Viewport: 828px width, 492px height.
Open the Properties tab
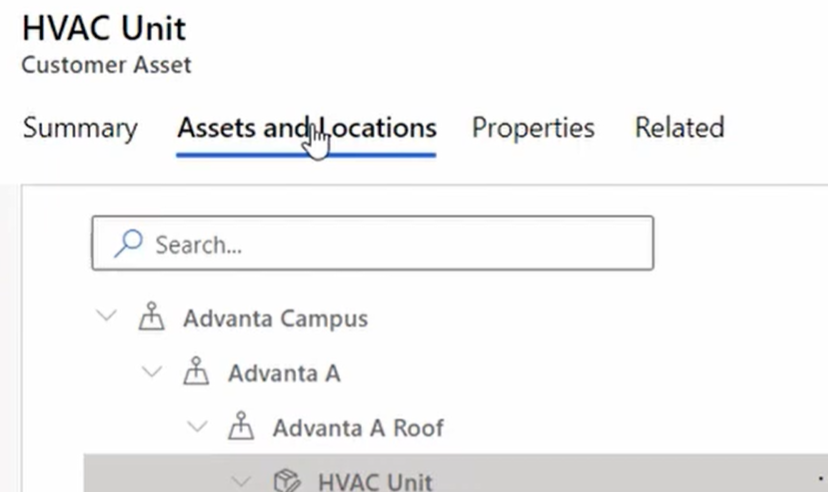coord(533,128)
